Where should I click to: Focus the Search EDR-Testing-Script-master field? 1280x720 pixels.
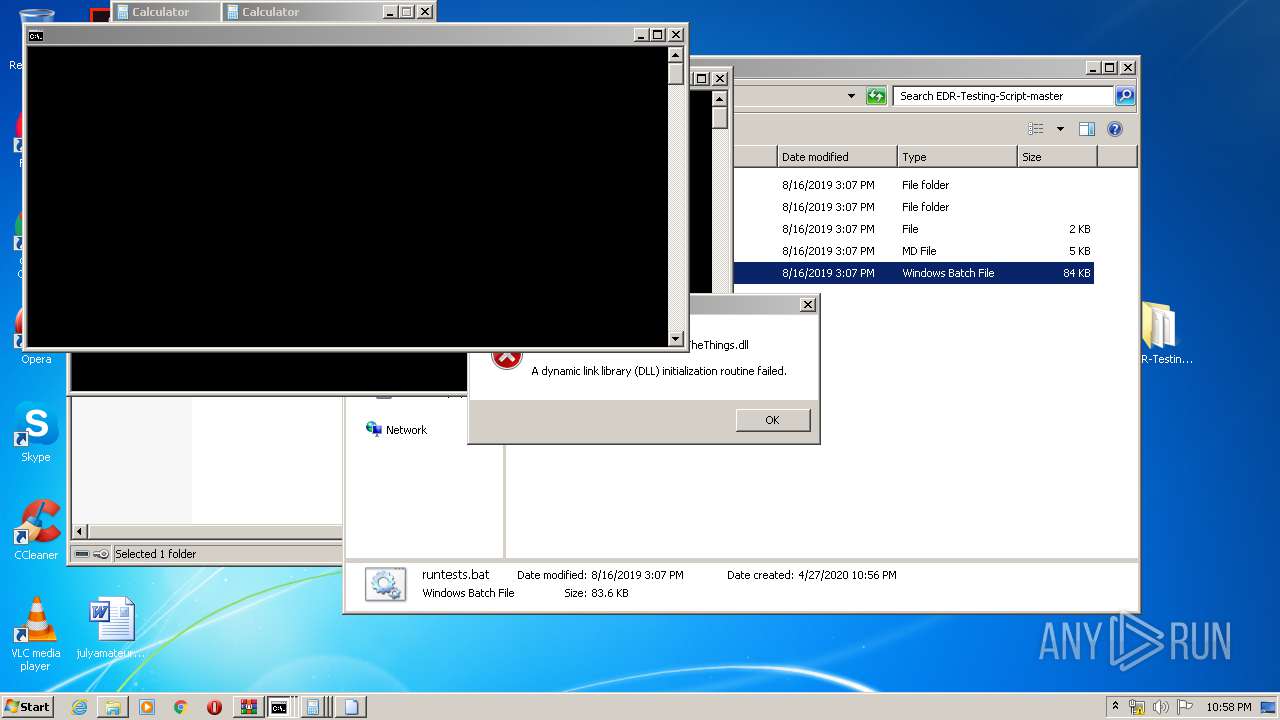(1003, 96)
